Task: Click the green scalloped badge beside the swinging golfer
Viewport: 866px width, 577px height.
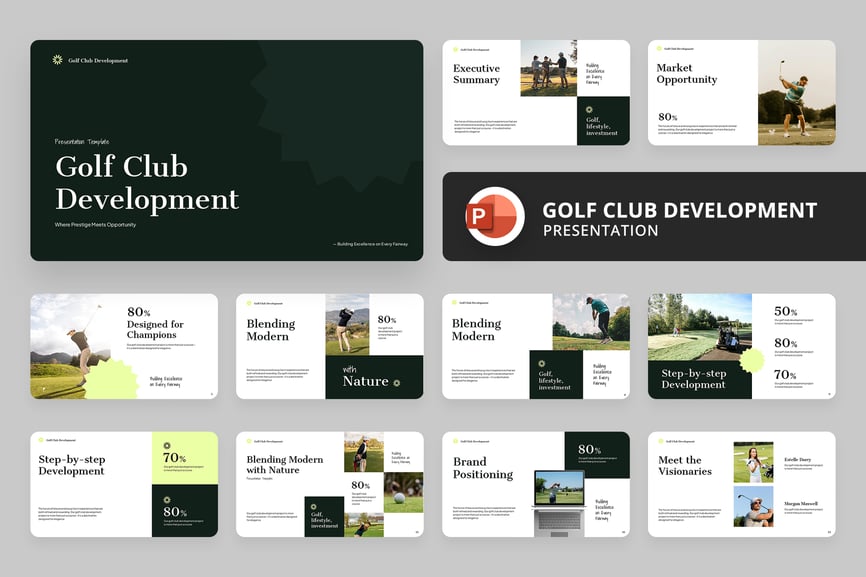Action: pyautogui.click(x=110, y=377)
